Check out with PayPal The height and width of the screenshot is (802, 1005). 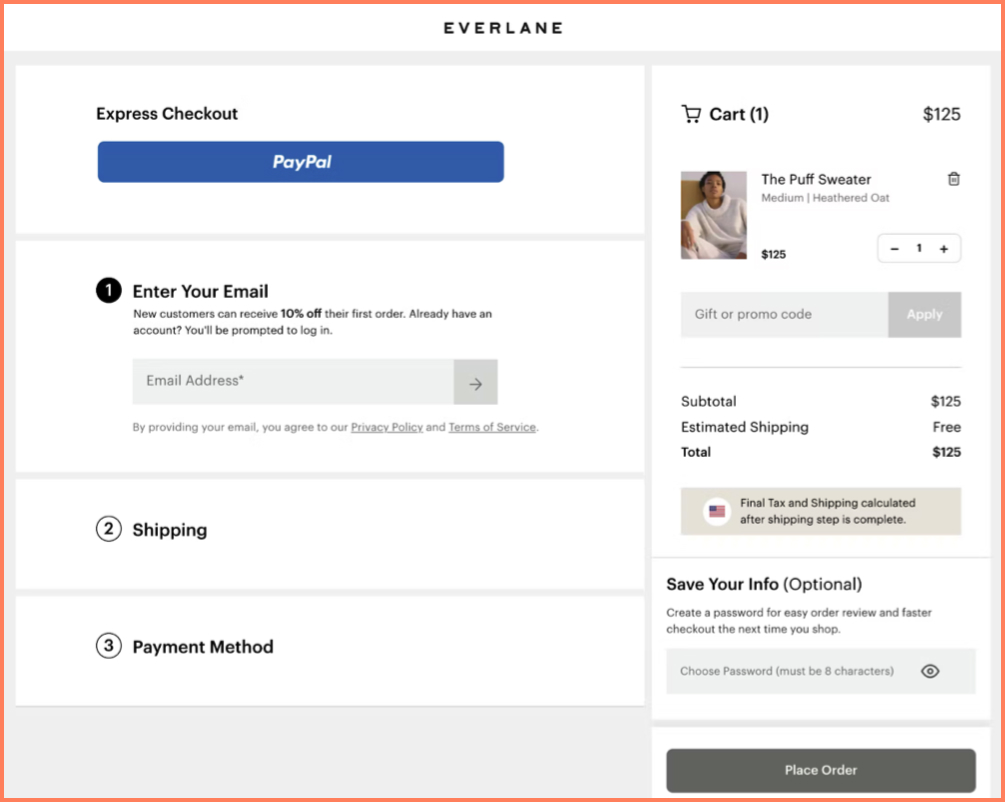point(300,161)
